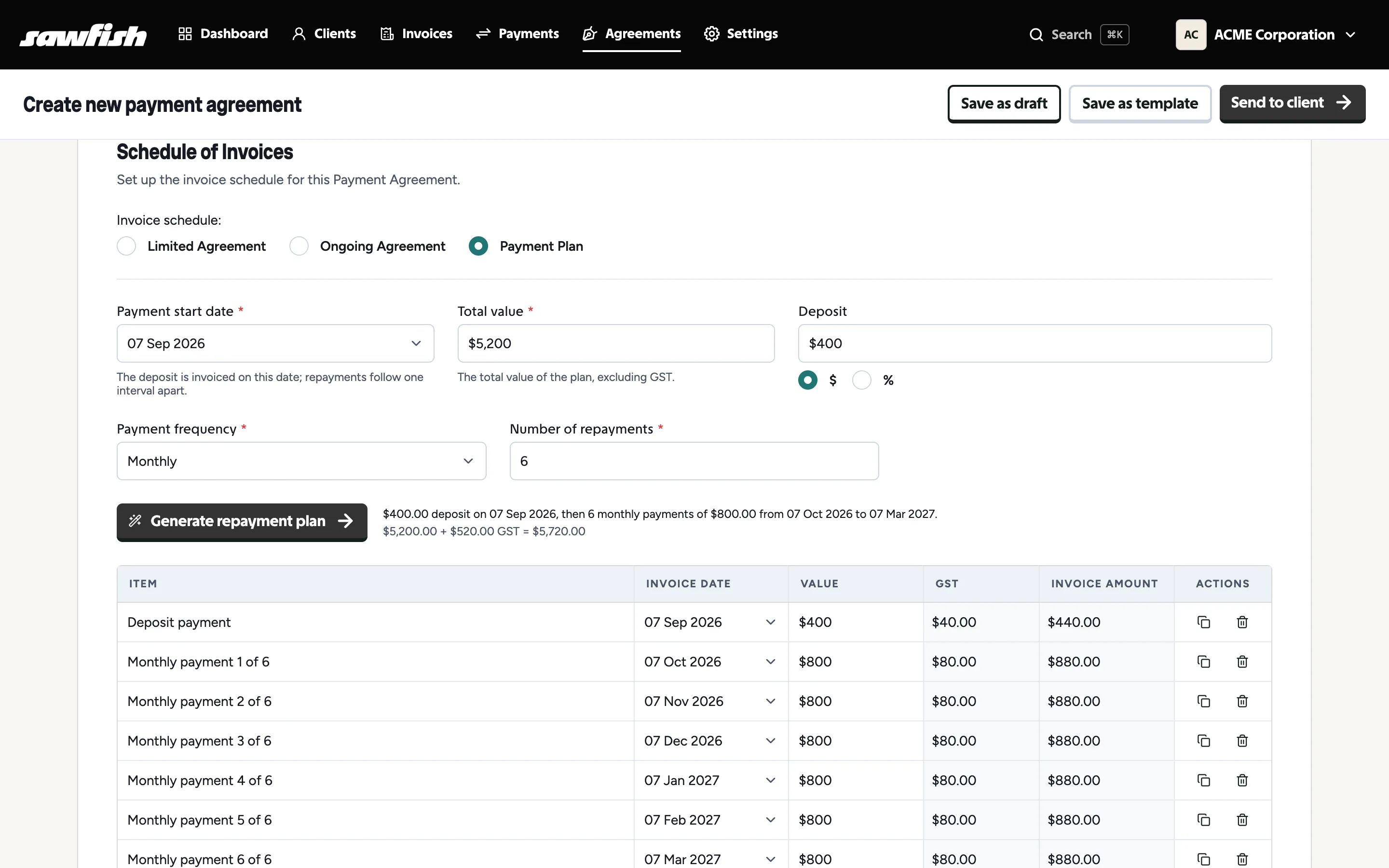Change 07 Nov 2026 invoice date
The image size is (1389, 868).
coord(711,702)
